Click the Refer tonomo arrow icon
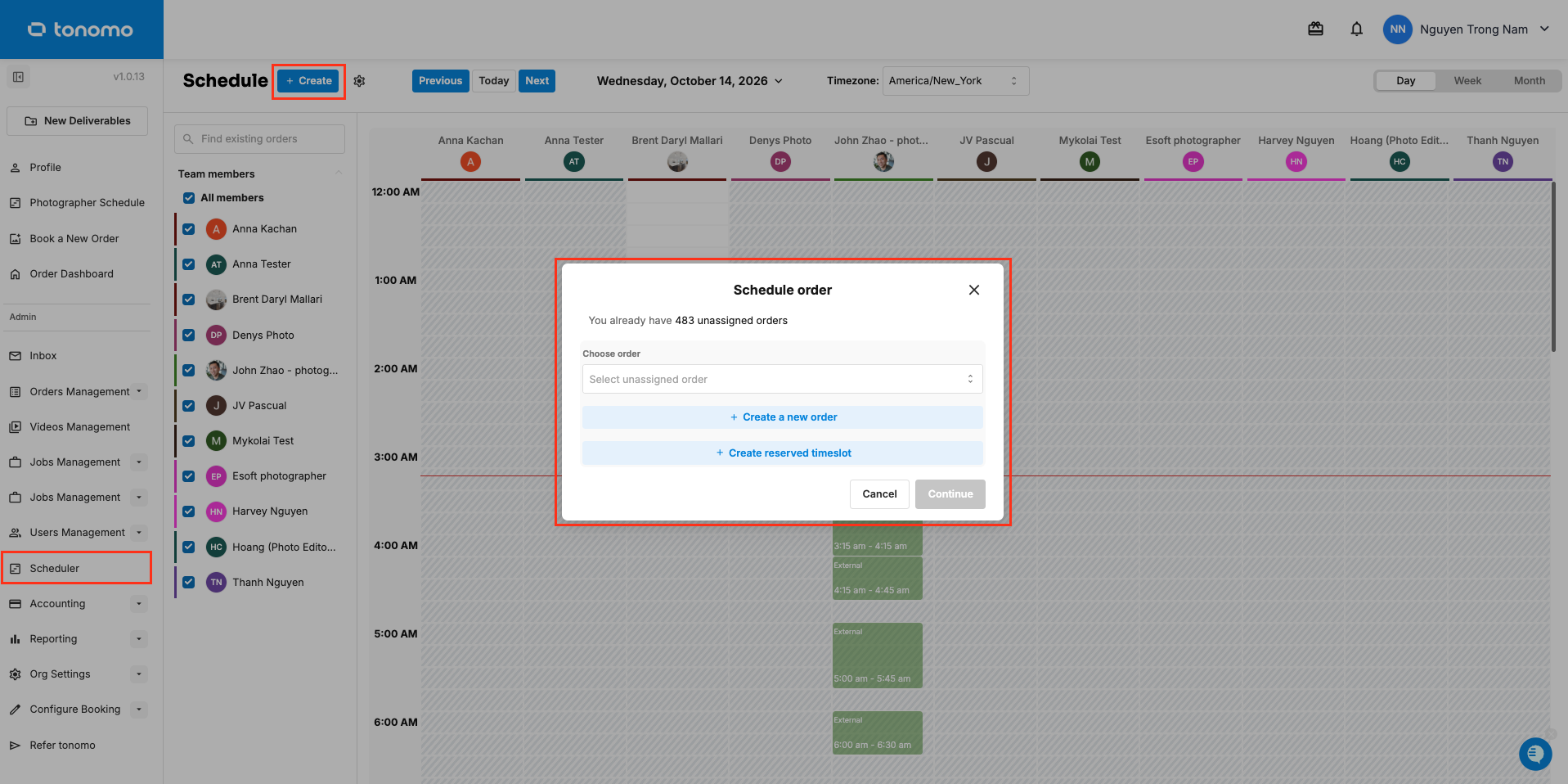 pyautogui.click(x=15, y=746)
